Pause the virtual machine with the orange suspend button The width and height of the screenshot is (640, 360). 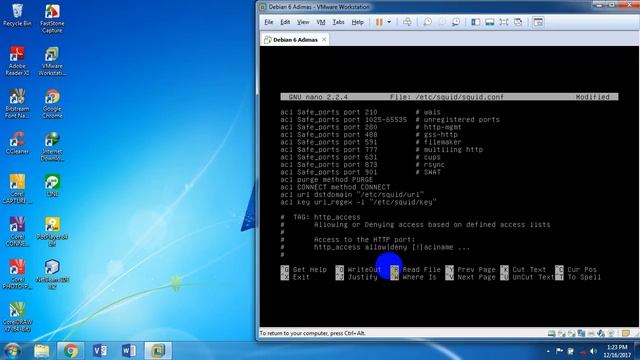coord(379,22)
